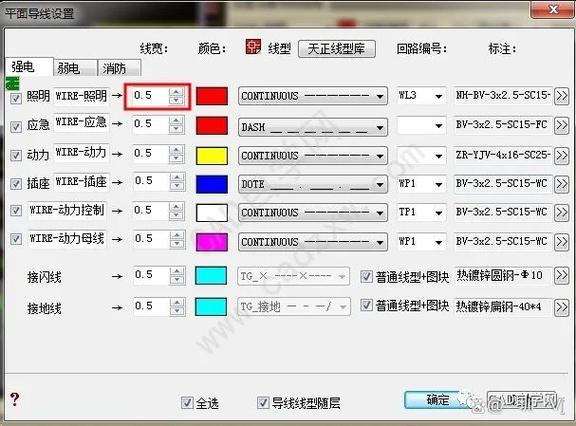Pick the red 应急 color swatch
The image size is (576, 426).
[212, 126]
